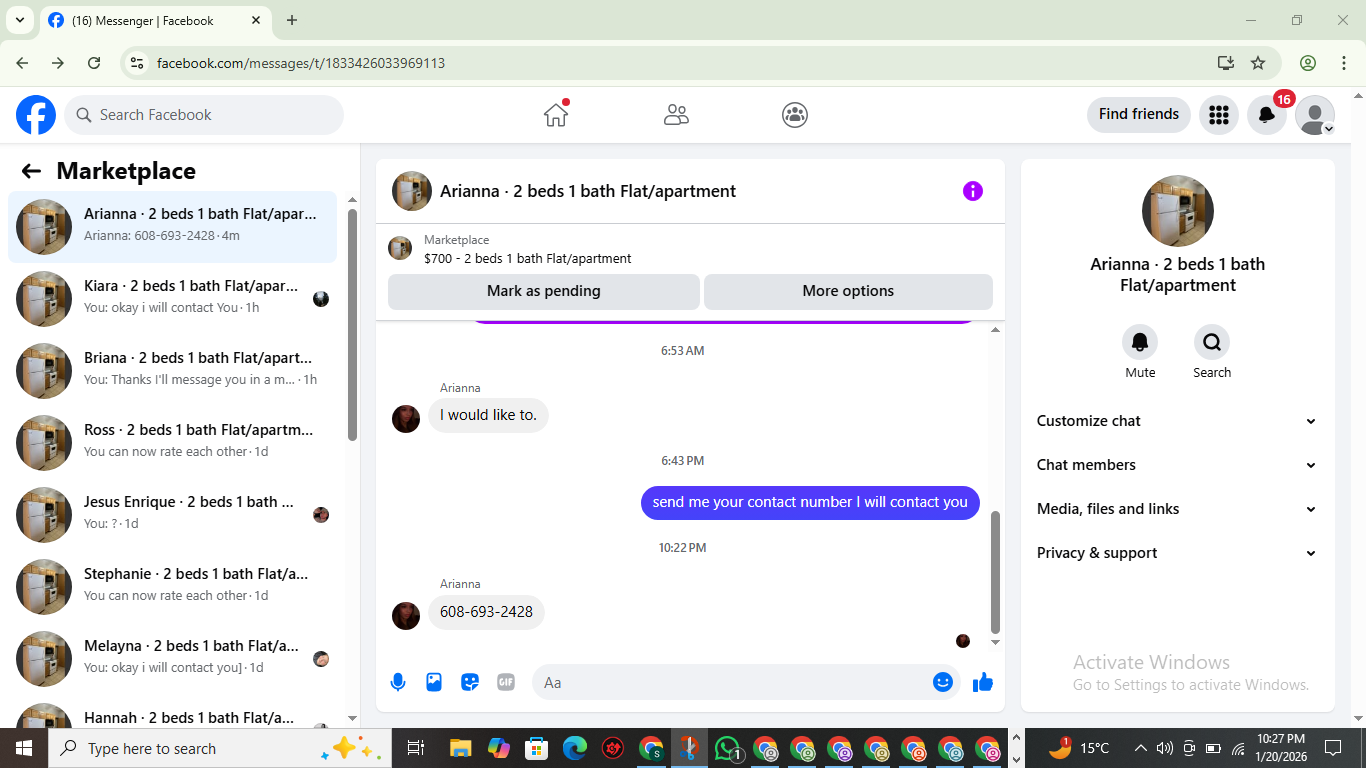Image resolution: width=1366 pixels, height=768 pixels.
Task: Click the Facebook logo
Action: [x=36, y=115]
